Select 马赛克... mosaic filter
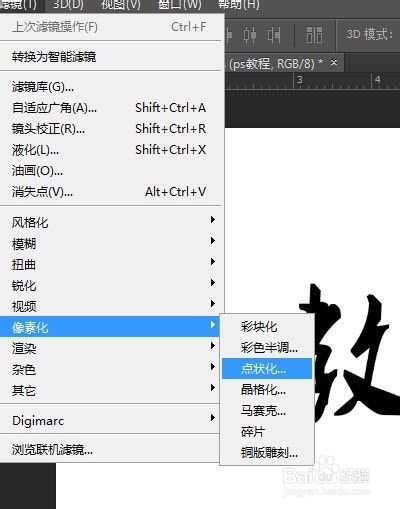400x509 pixels. click(267, 411)
